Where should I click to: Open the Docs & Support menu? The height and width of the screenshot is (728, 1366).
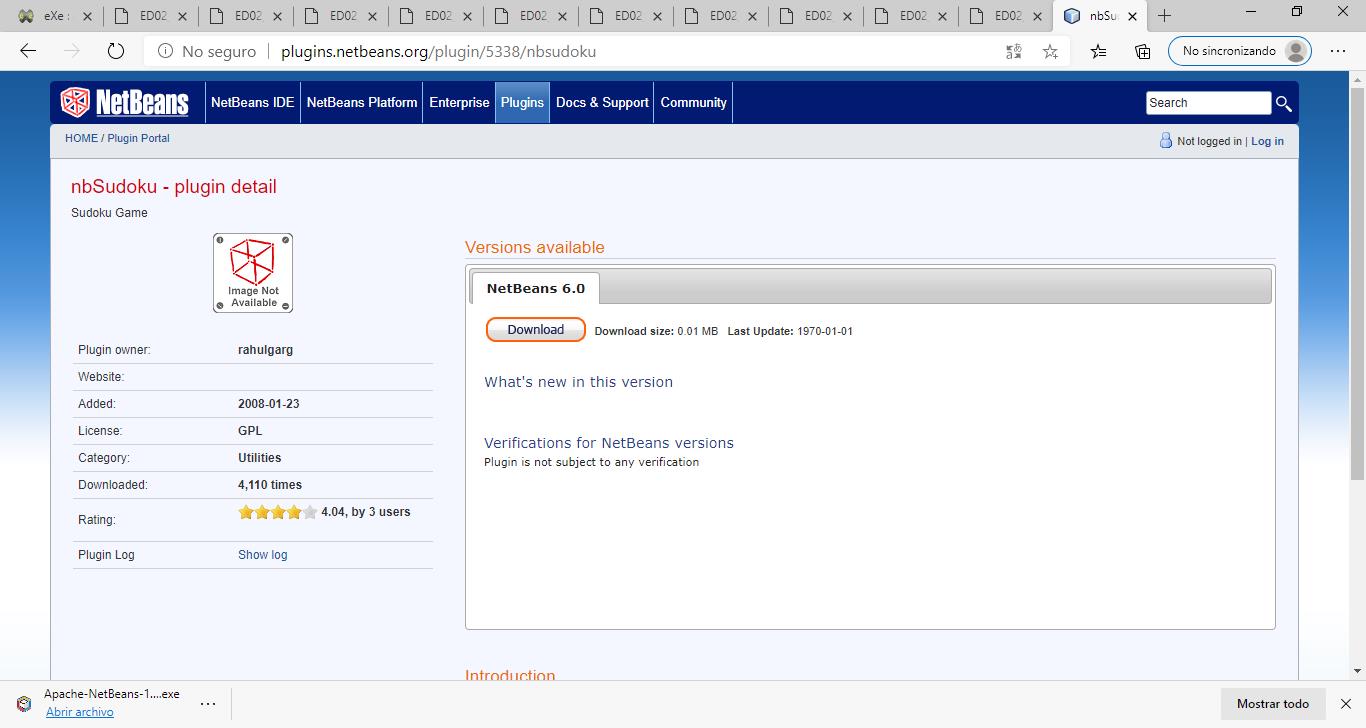(602, 102)
